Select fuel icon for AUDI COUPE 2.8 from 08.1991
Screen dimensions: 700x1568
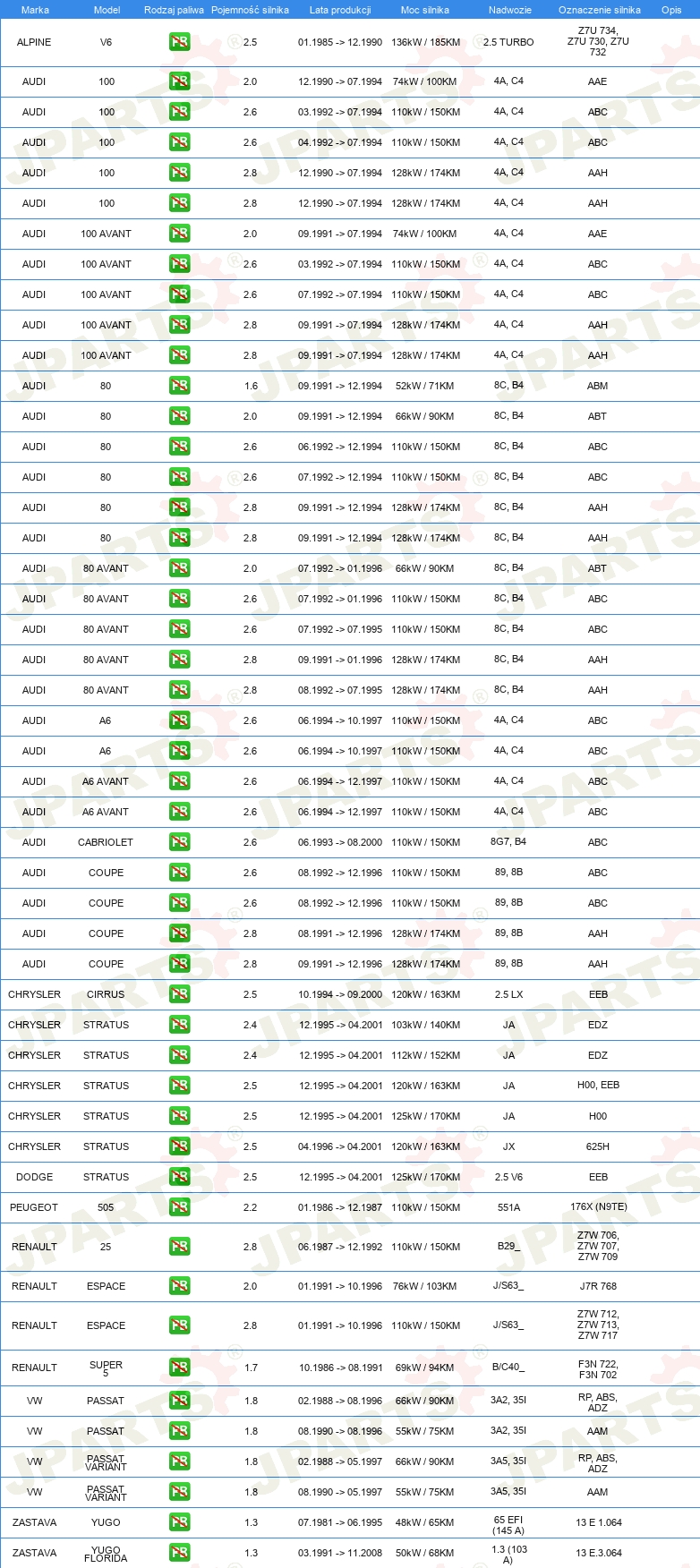[180, 933]
